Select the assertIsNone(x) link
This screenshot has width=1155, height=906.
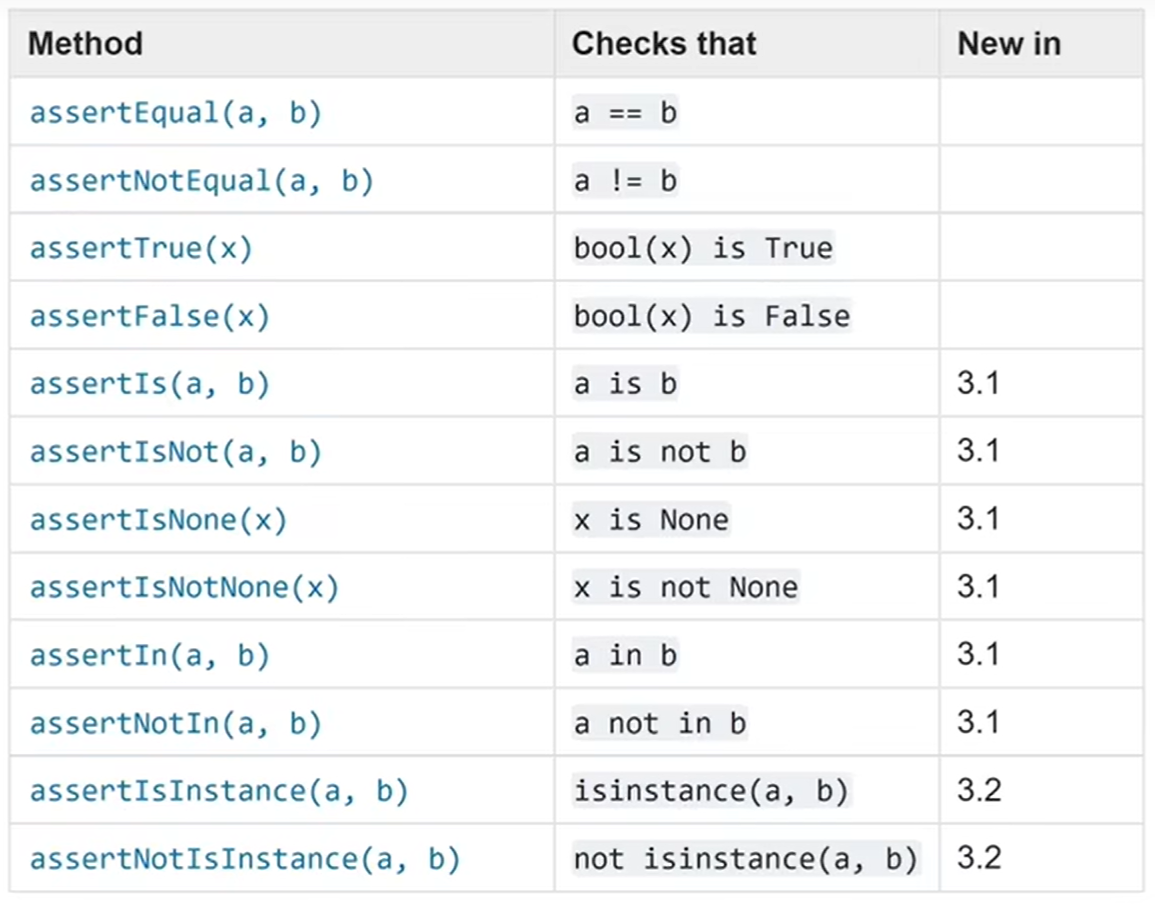[x=158, y=520]
